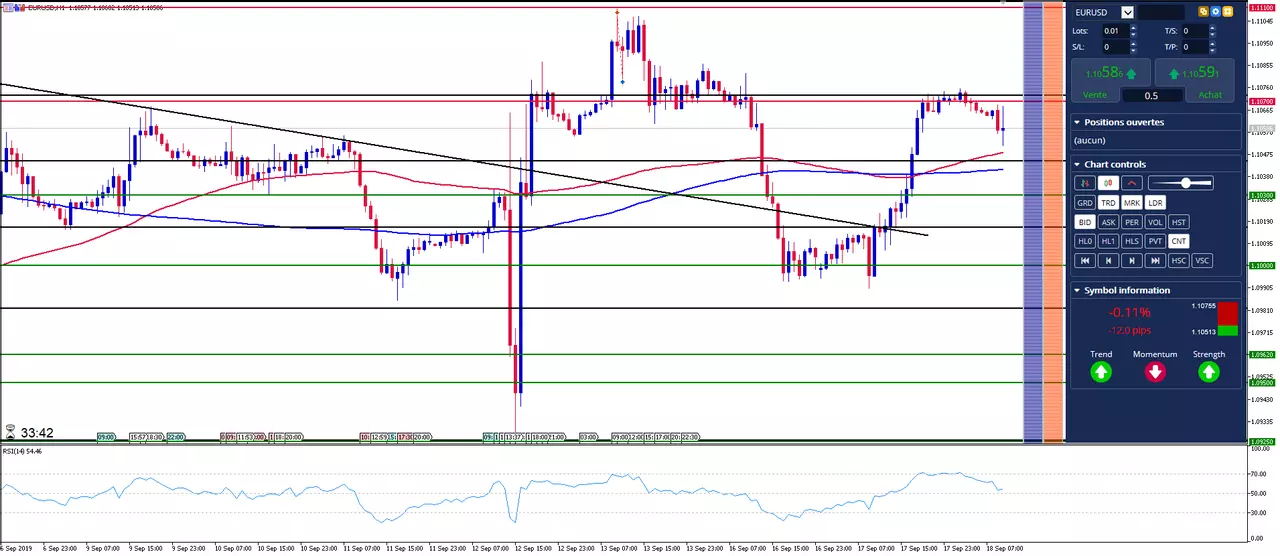Click the 0.5 spread value box
The width and height of the screenshot is (1280, 556).
coord(1151,96)
